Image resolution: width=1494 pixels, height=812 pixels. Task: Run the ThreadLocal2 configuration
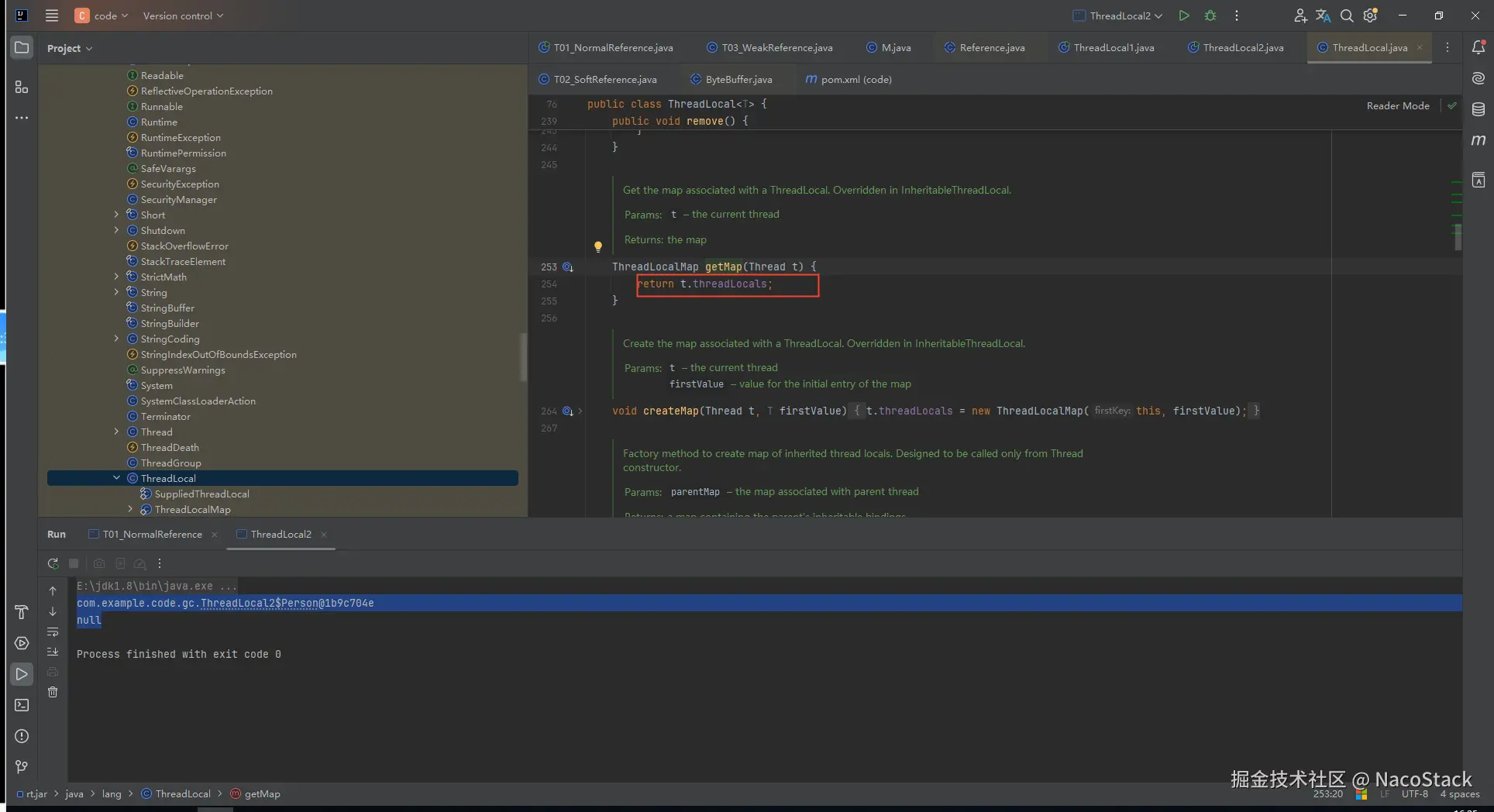click(1183, 15)
